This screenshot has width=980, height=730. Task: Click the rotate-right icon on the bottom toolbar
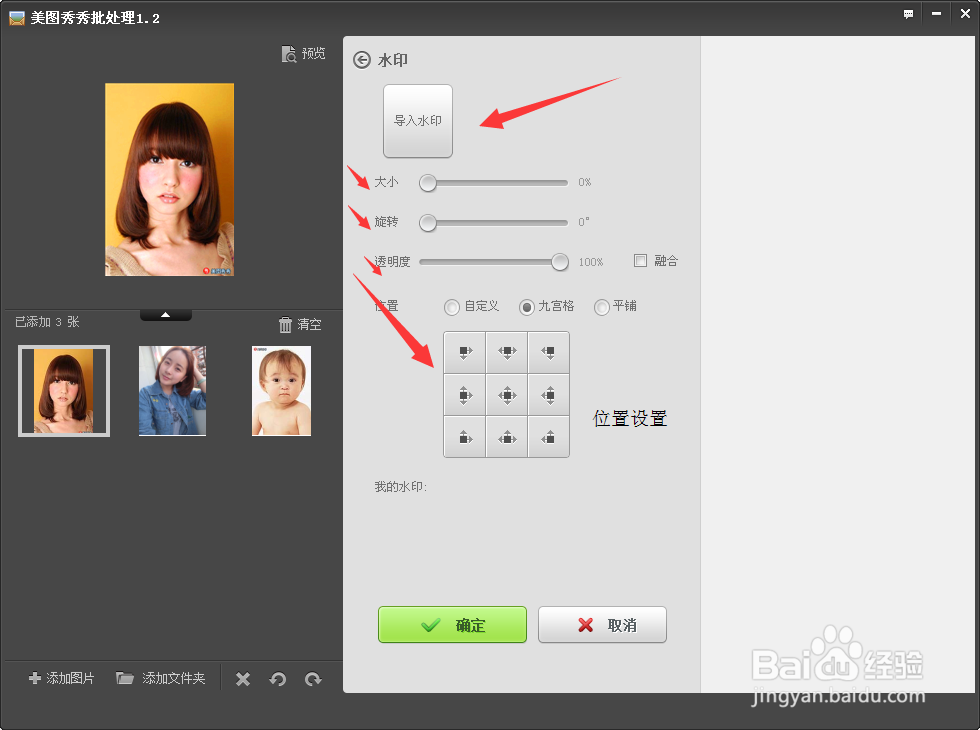[x=313, y=678]
